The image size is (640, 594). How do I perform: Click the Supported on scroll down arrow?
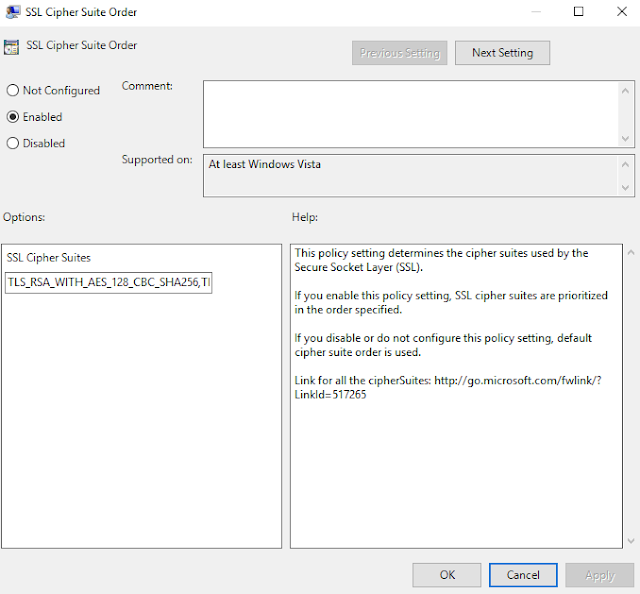coord(625,187)
